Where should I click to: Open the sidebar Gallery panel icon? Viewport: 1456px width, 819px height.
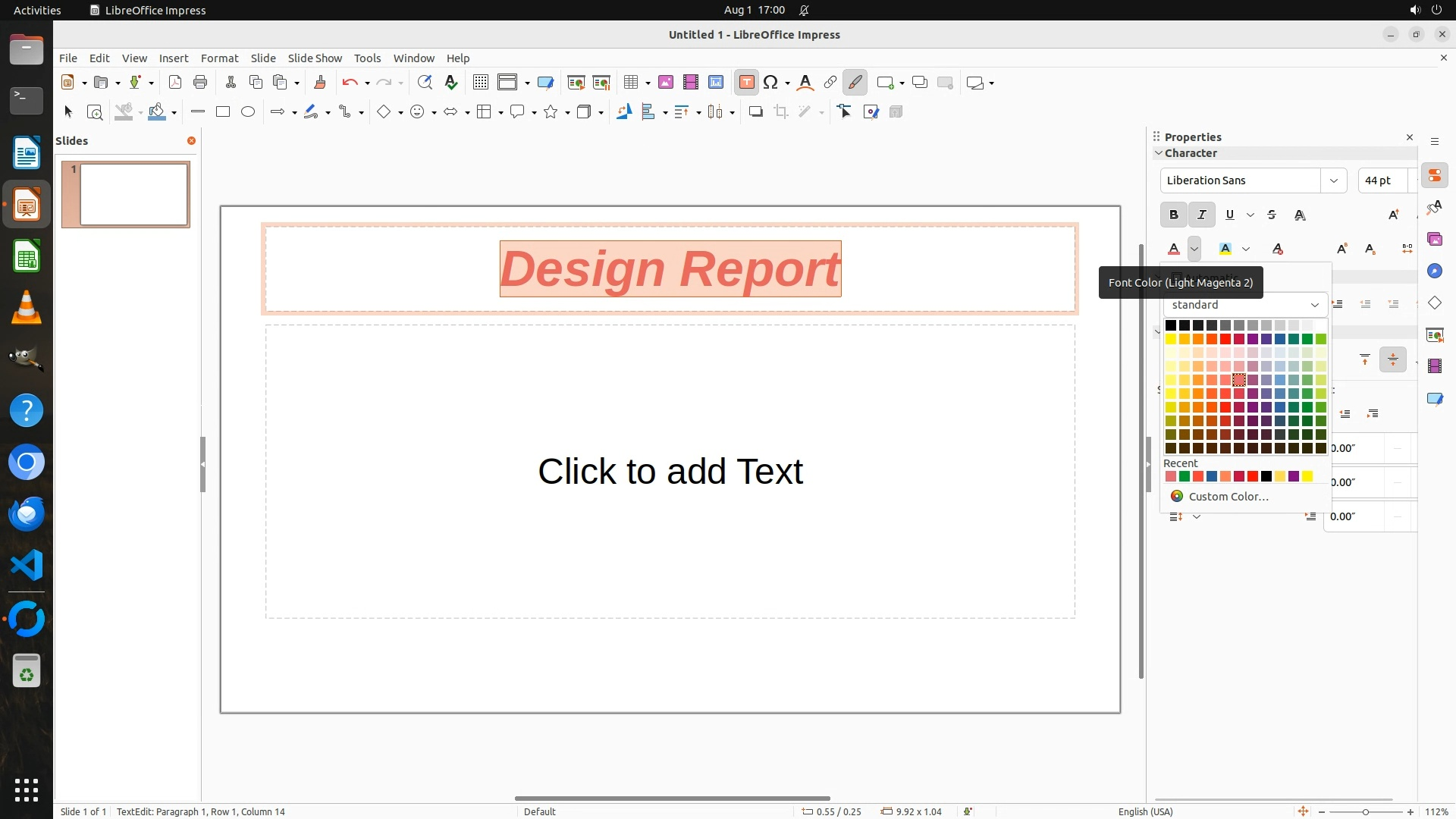[x=1435, y=240]
